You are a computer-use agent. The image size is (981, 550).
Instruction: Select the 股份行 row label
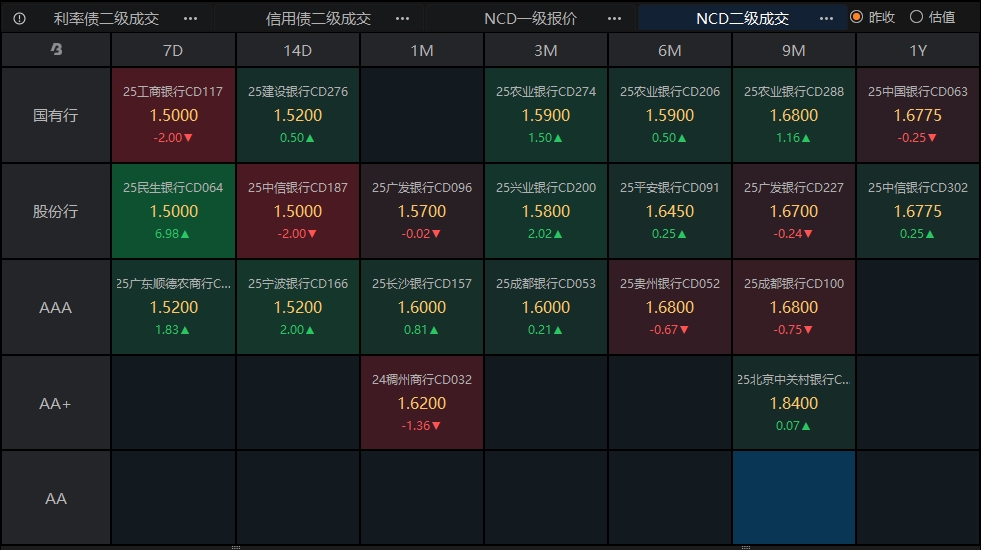click(x=56, y=211)
